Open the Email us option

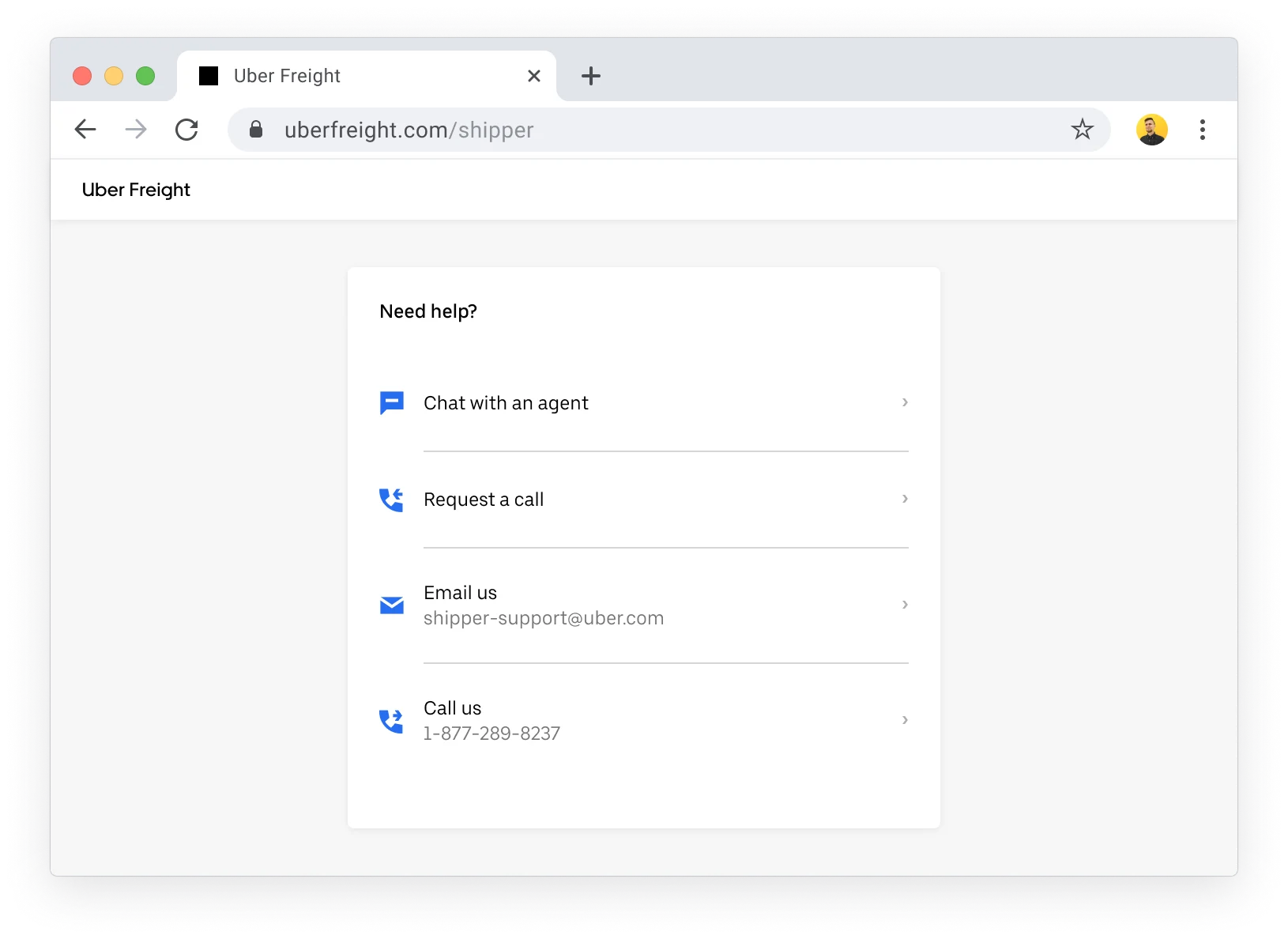(644, 605)
